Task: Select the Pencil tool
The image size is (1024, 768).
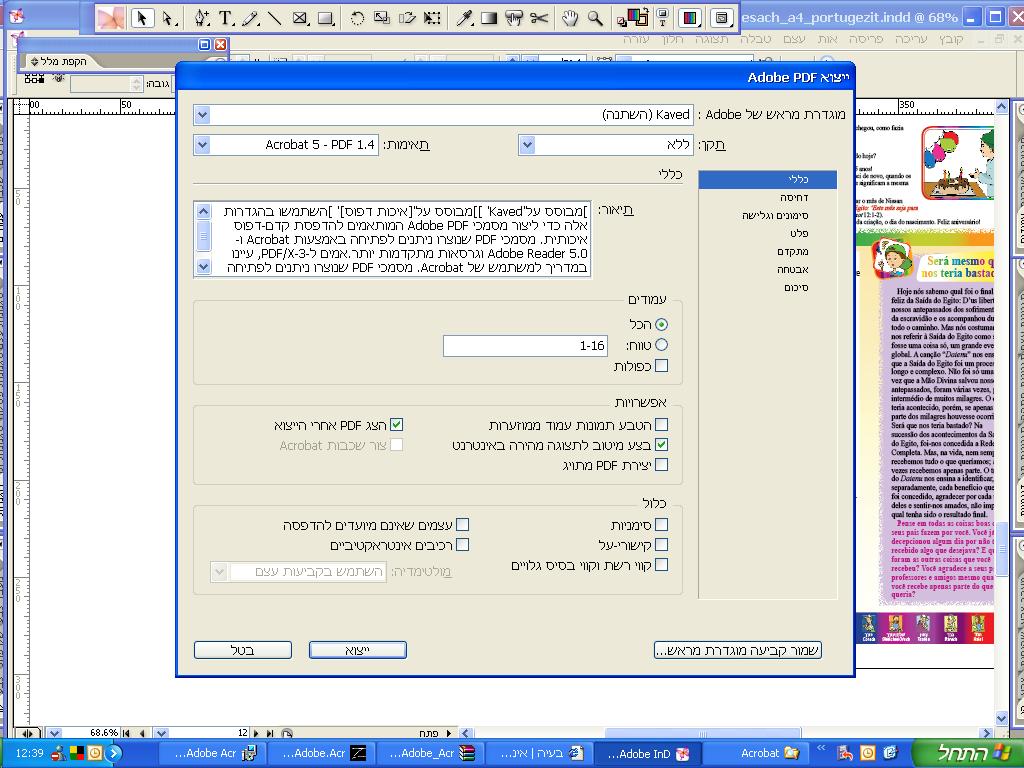Action: [250, 18]
